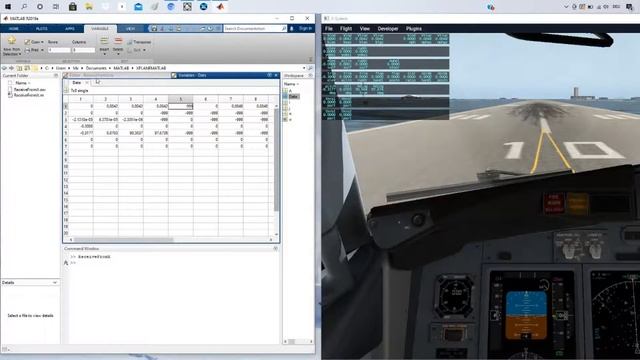Click the MATLAB icon in taskbar
Screen dimensions: 640x360
coord(220,7)
